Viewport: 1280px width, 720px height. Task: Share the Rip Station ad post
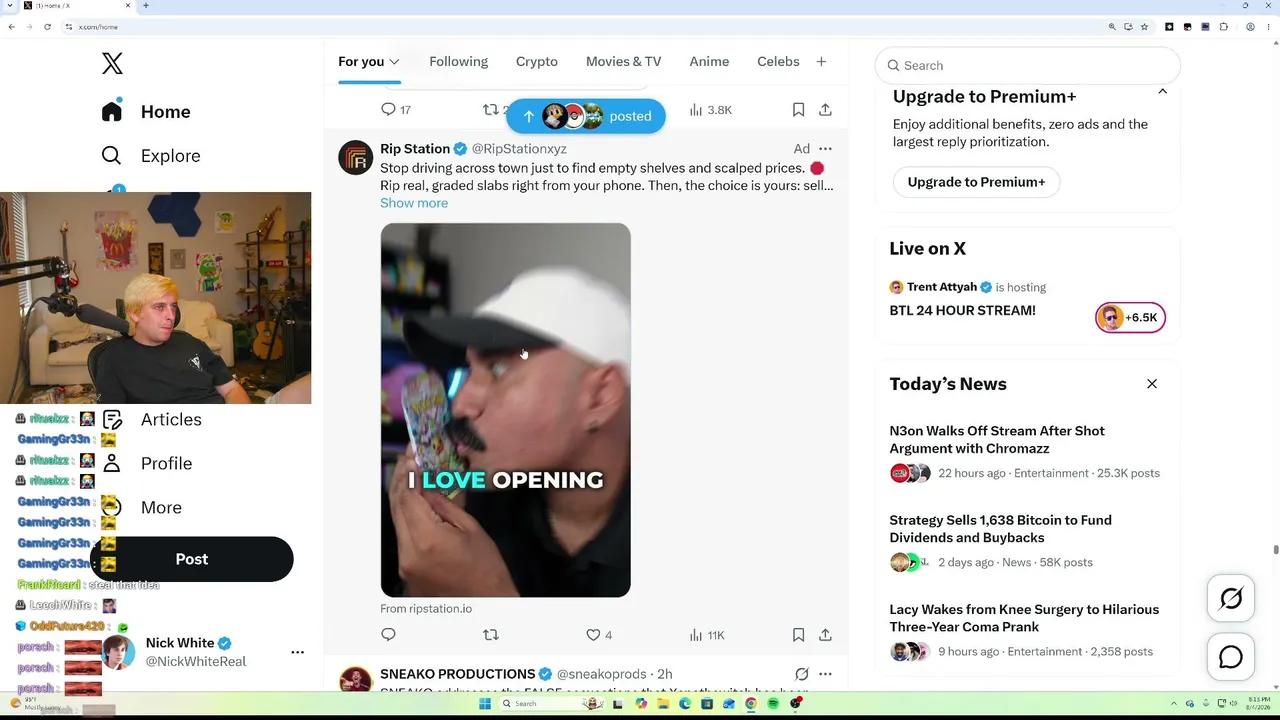(x=825, y=635)
